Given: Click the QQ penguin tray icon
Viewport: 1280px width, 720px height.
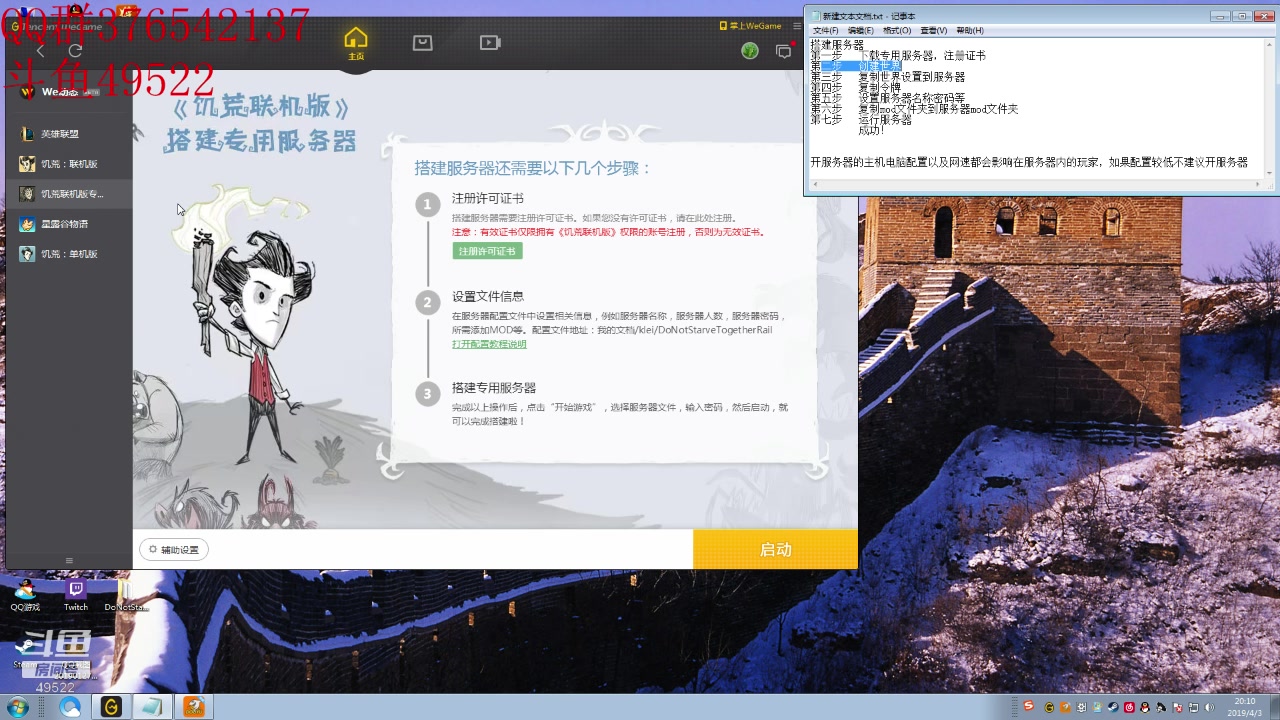Looking at the screenshot, I should (x=1143, y=707).
